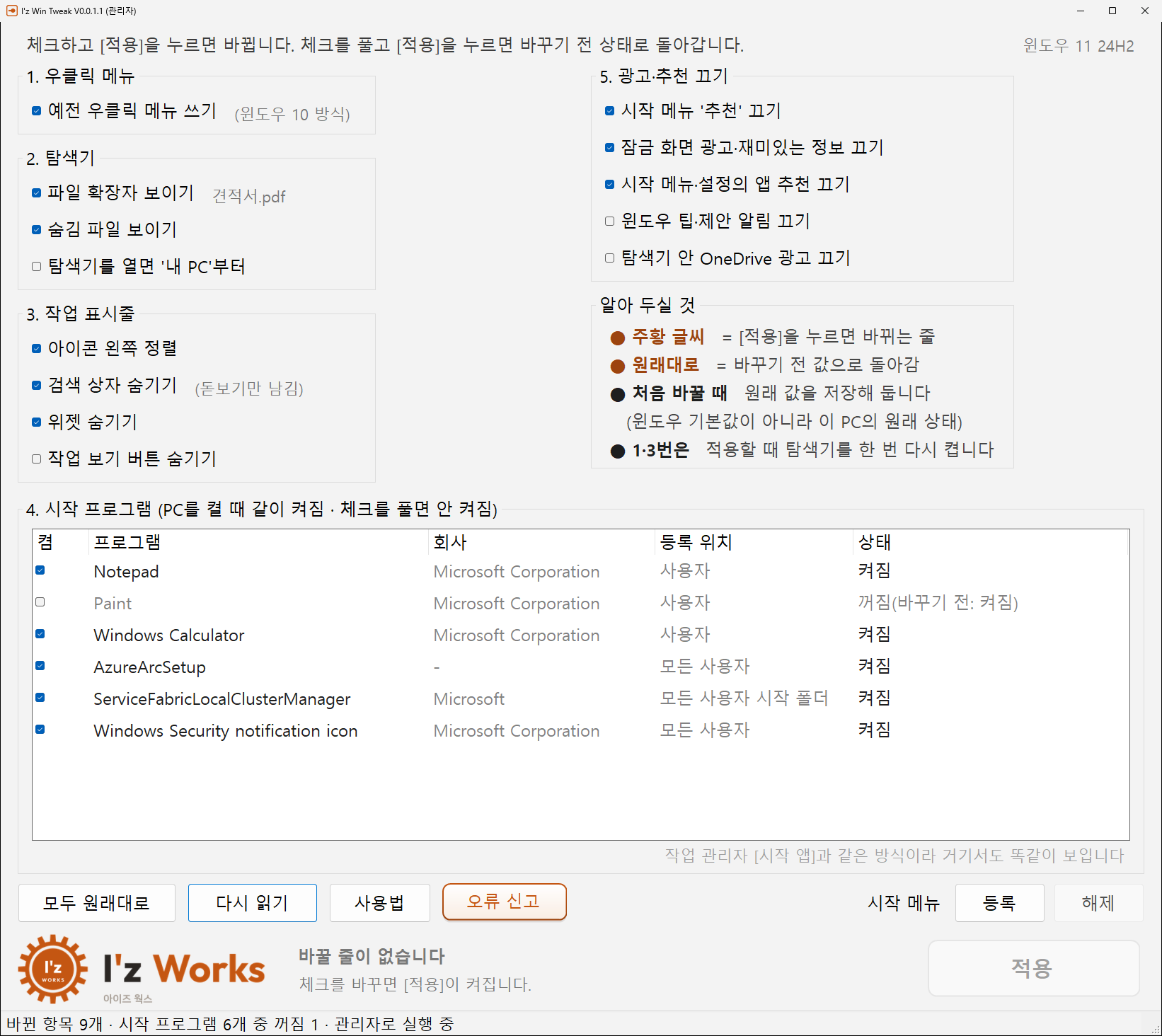Click '오류 신고' button

(x=505, y=902)
